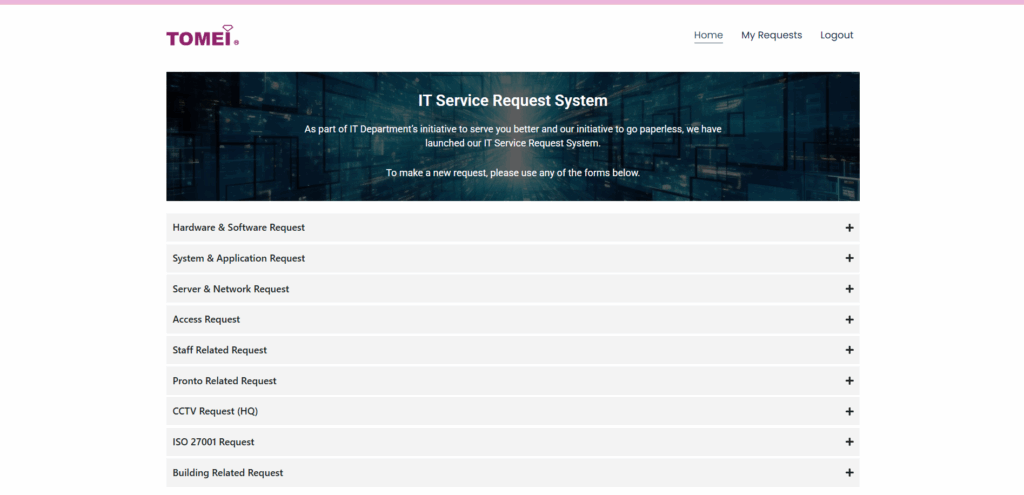Click the plus icon for Hardware & Software Request
1024x495 pixels.
pyautogui.click(x=849, y=228)
